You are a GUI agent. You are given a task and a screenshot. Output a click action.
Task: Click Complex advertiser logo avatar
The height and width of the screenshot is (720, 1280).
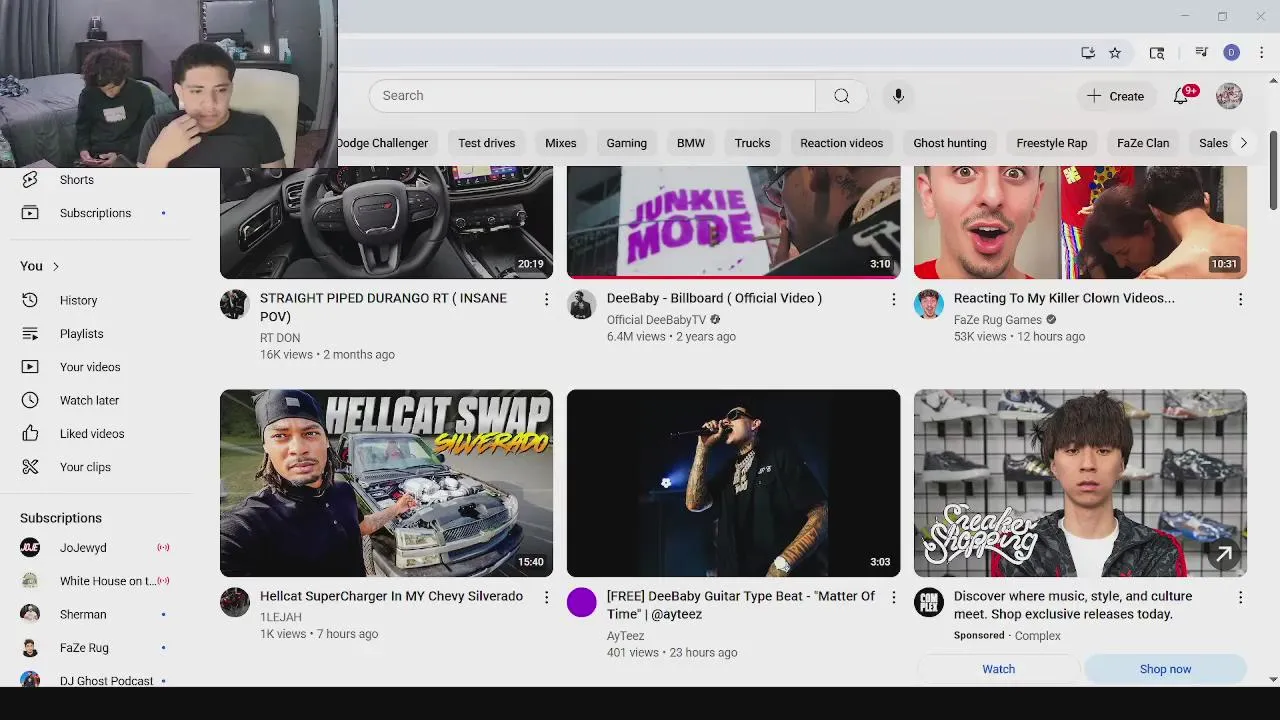928,602
